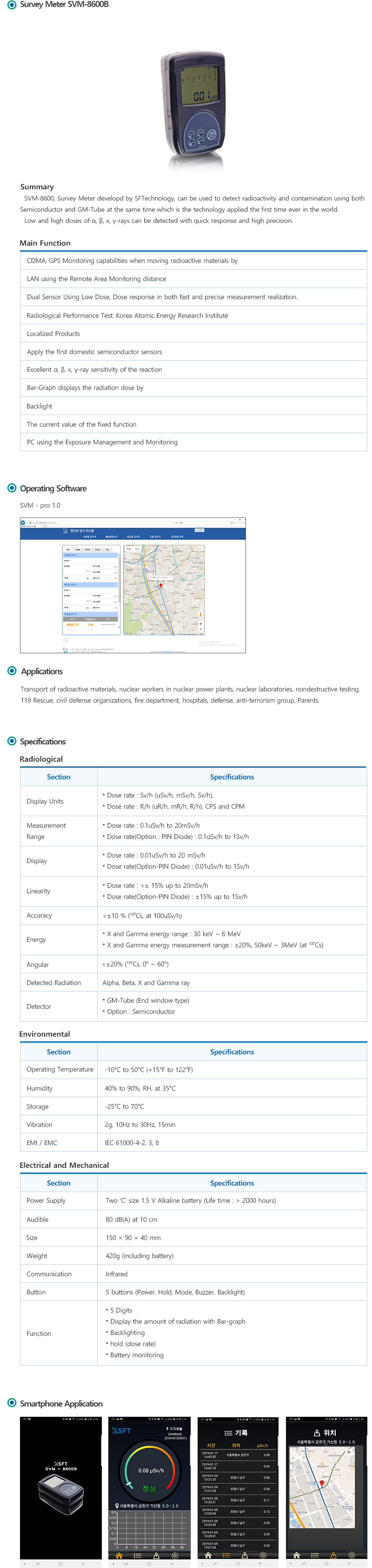This screenshot has width=372, height=1568.
Task: Tap the list icon in the dose gauge phone screen
Action: (137, 1555)
